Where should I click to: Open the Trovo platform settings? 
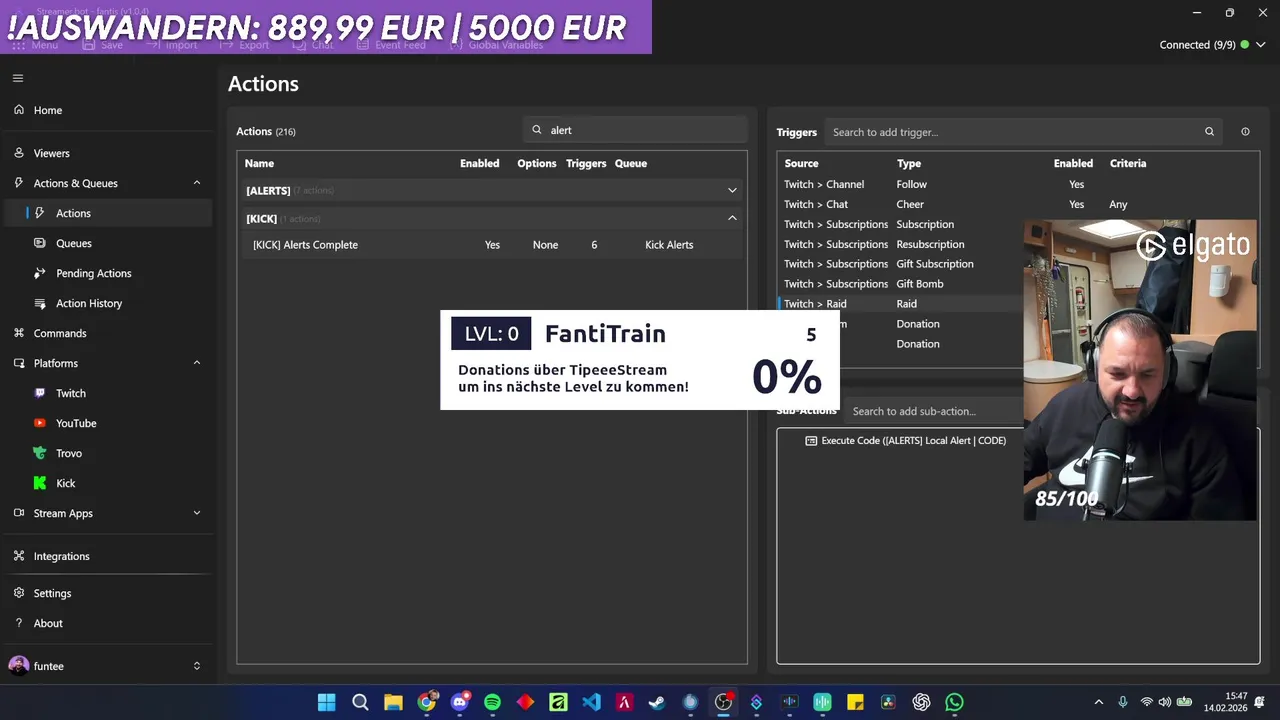69,453
